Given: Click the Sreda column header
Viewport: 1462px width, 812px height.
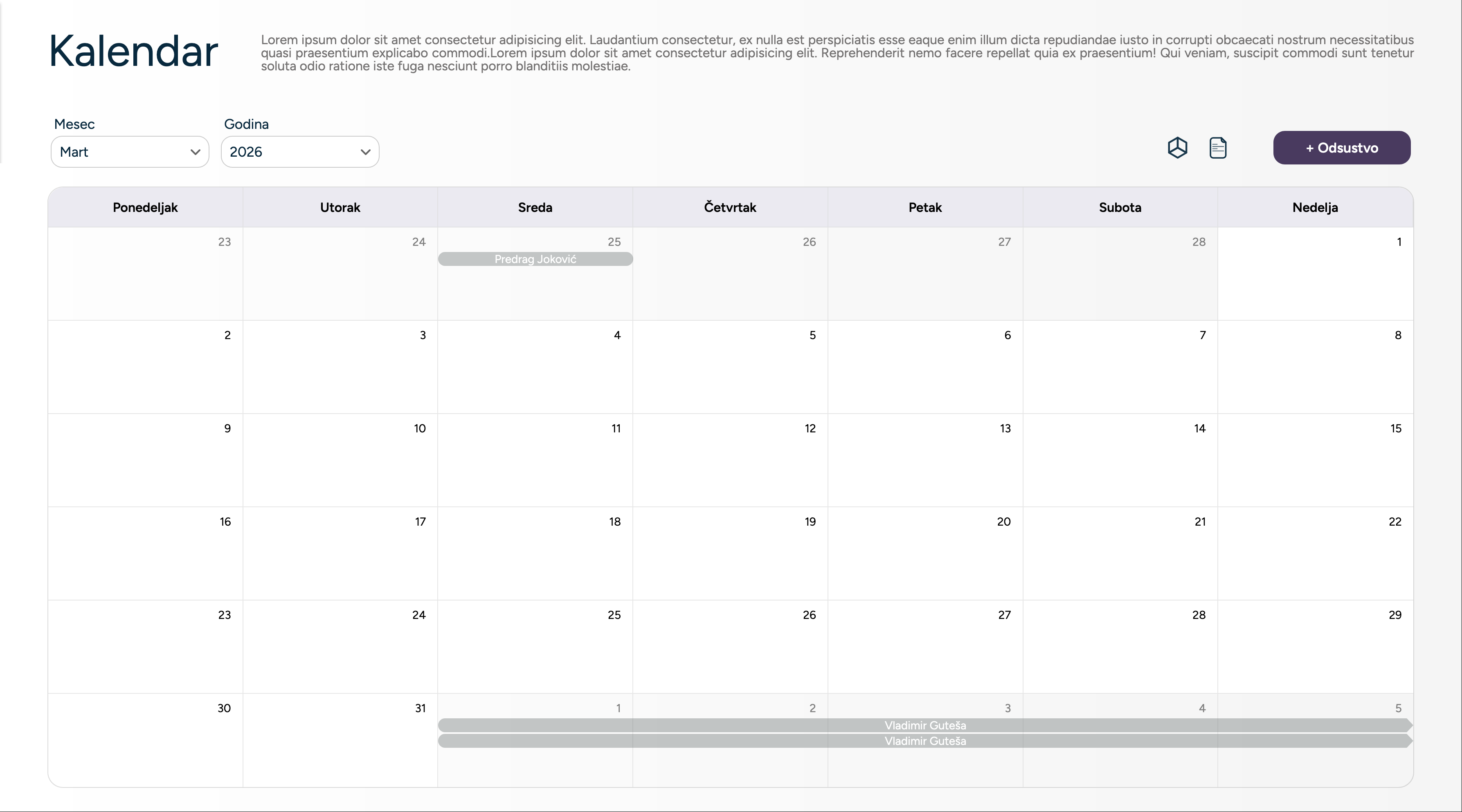Looking at the screenshot, I should click(535, 207).
